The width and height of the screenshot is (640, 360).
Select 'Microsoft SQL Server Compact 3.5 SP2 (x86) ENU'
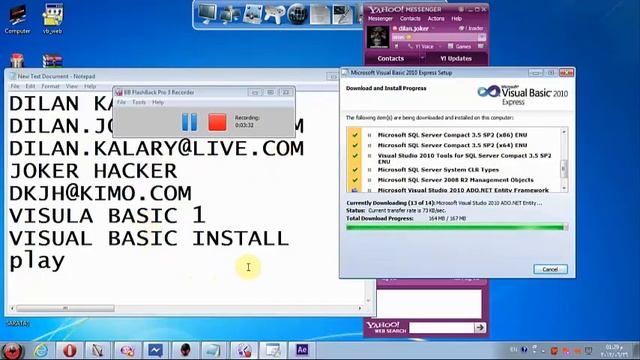pyautogui.click(x=452, y=135)
